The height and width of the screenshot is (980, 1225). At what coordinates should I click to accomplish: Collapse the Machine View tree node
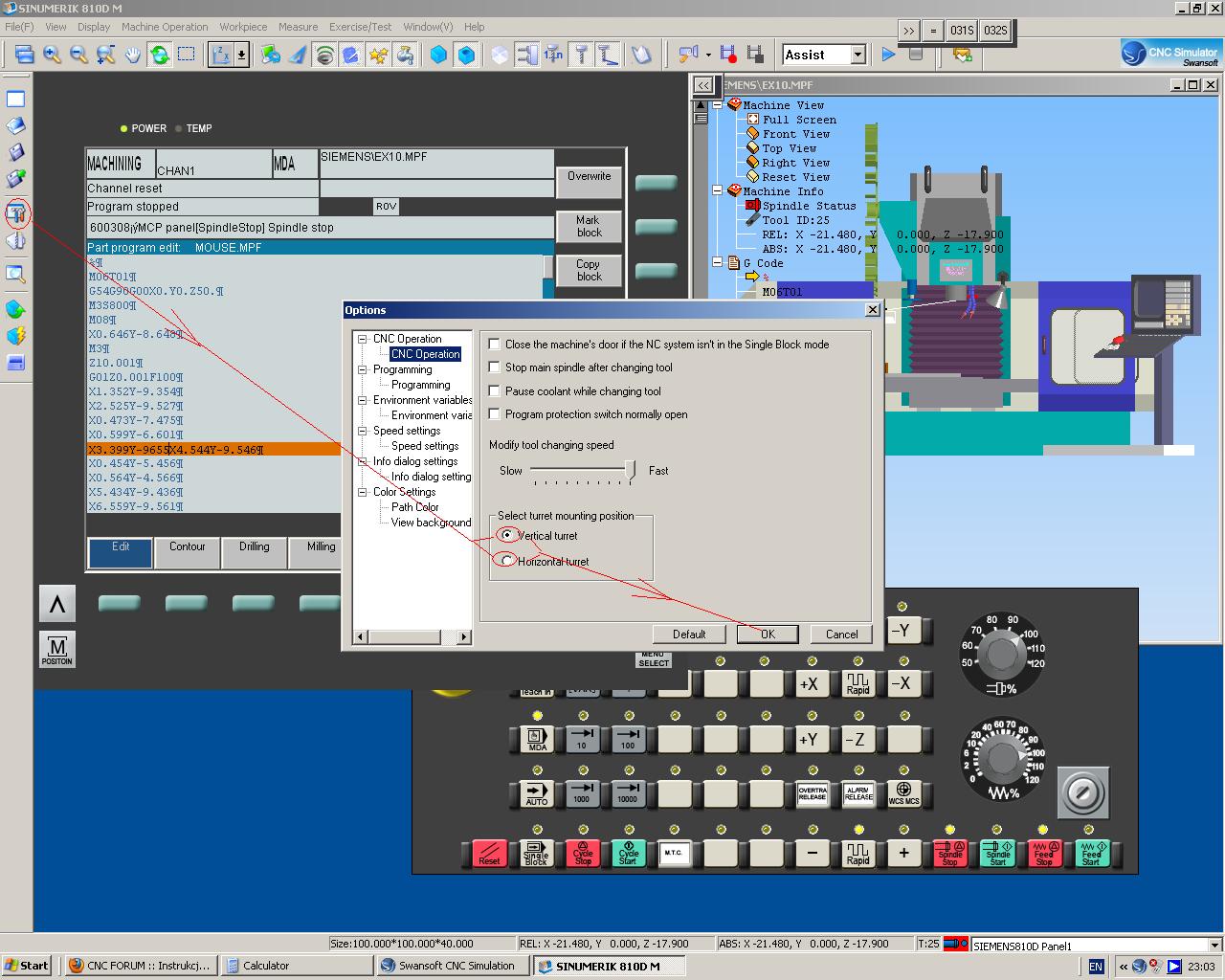pyautogui.click(x=717, y=105)
